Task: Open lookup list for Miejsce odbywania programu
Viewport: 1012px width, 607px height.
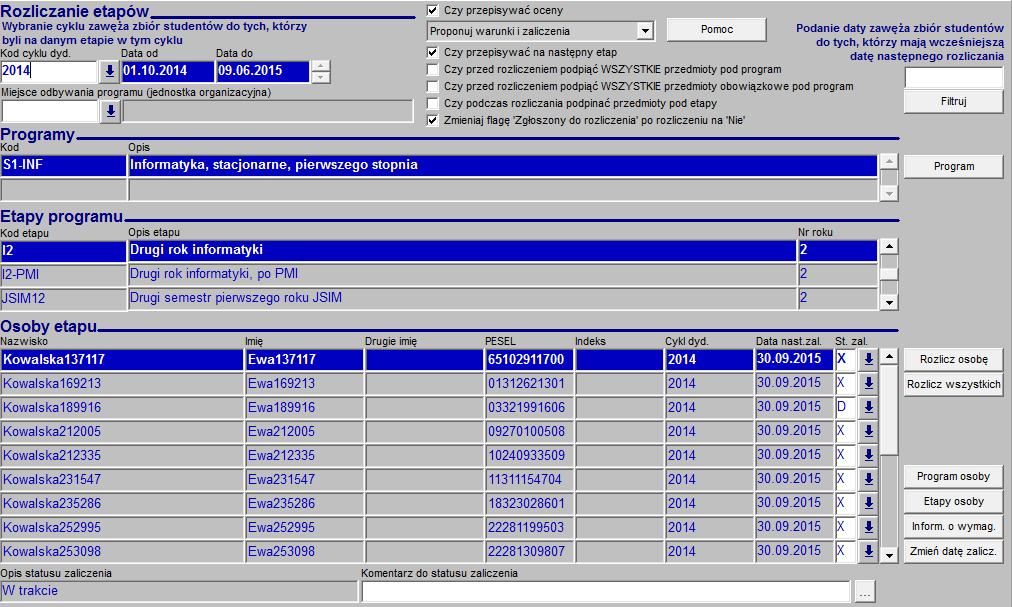Action: [110, 112]
